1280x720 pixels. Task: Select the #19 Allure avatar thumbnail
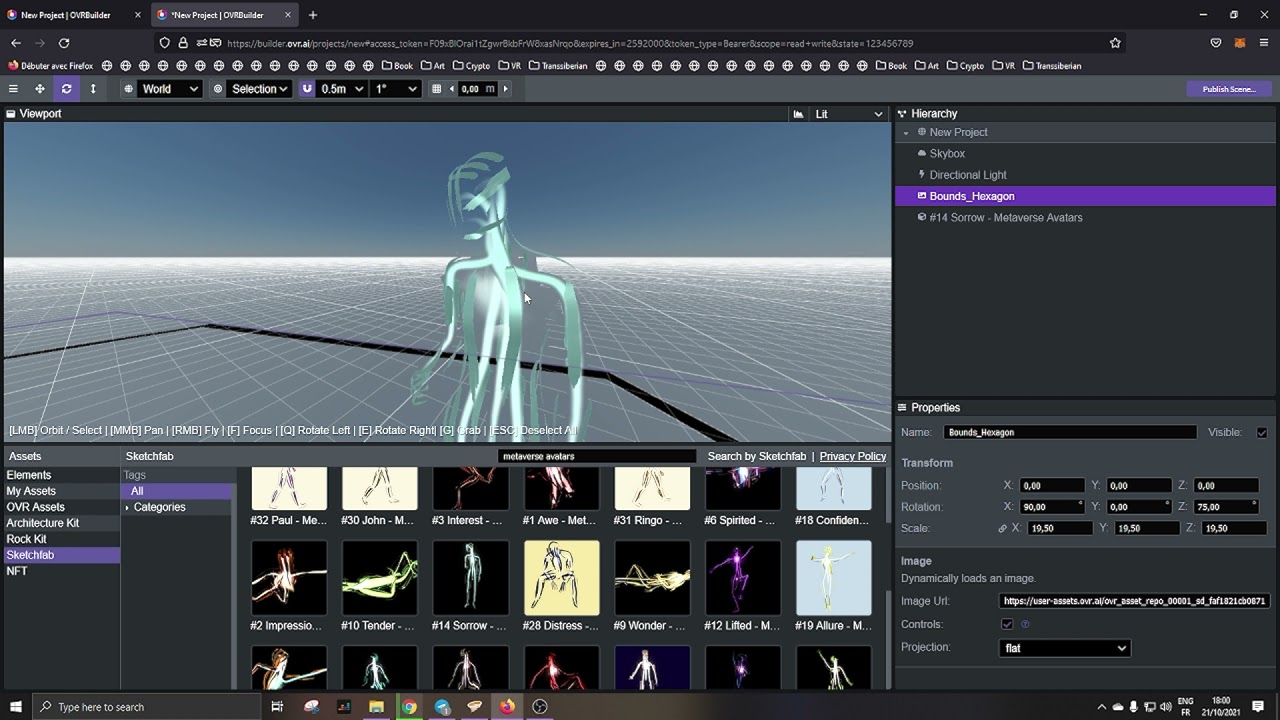834,578
